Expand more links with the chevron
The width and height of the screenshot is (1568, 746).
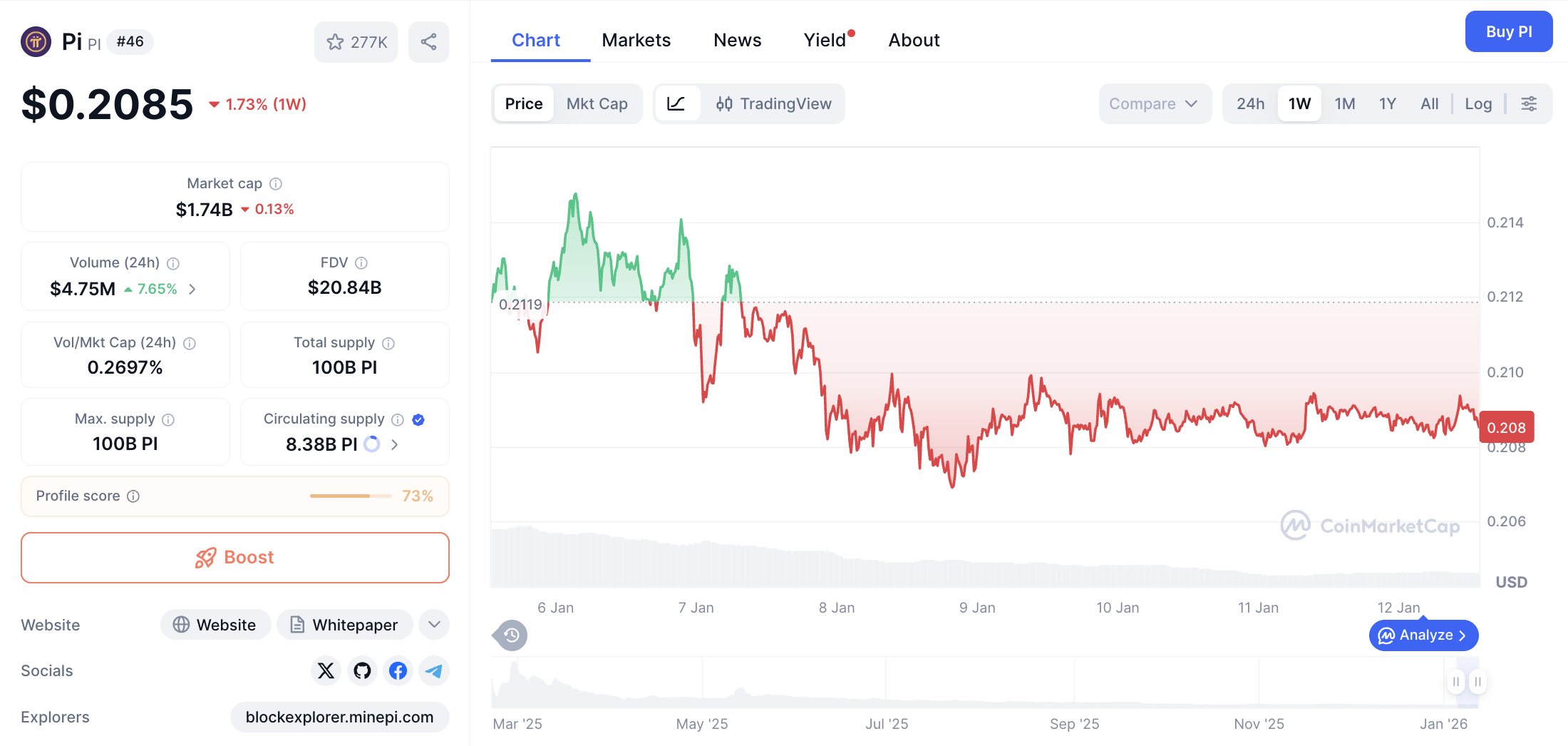pyautogui.click(x=433, y=624)
